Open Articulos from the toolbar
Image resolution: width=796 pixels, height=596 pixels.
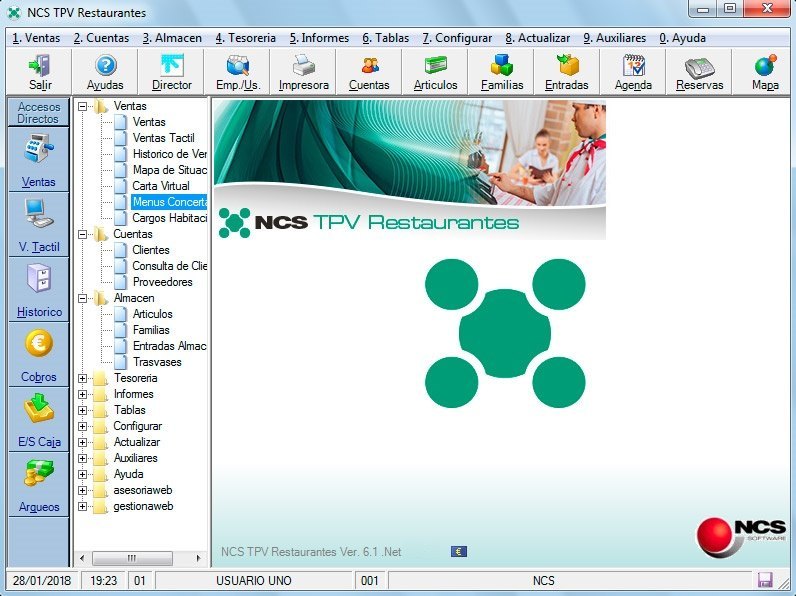click(435, 72)
